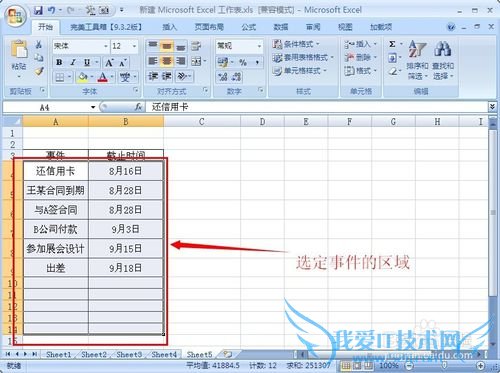Align text to bottom of cell
This screenshot has width=500, height=373.
181,46
